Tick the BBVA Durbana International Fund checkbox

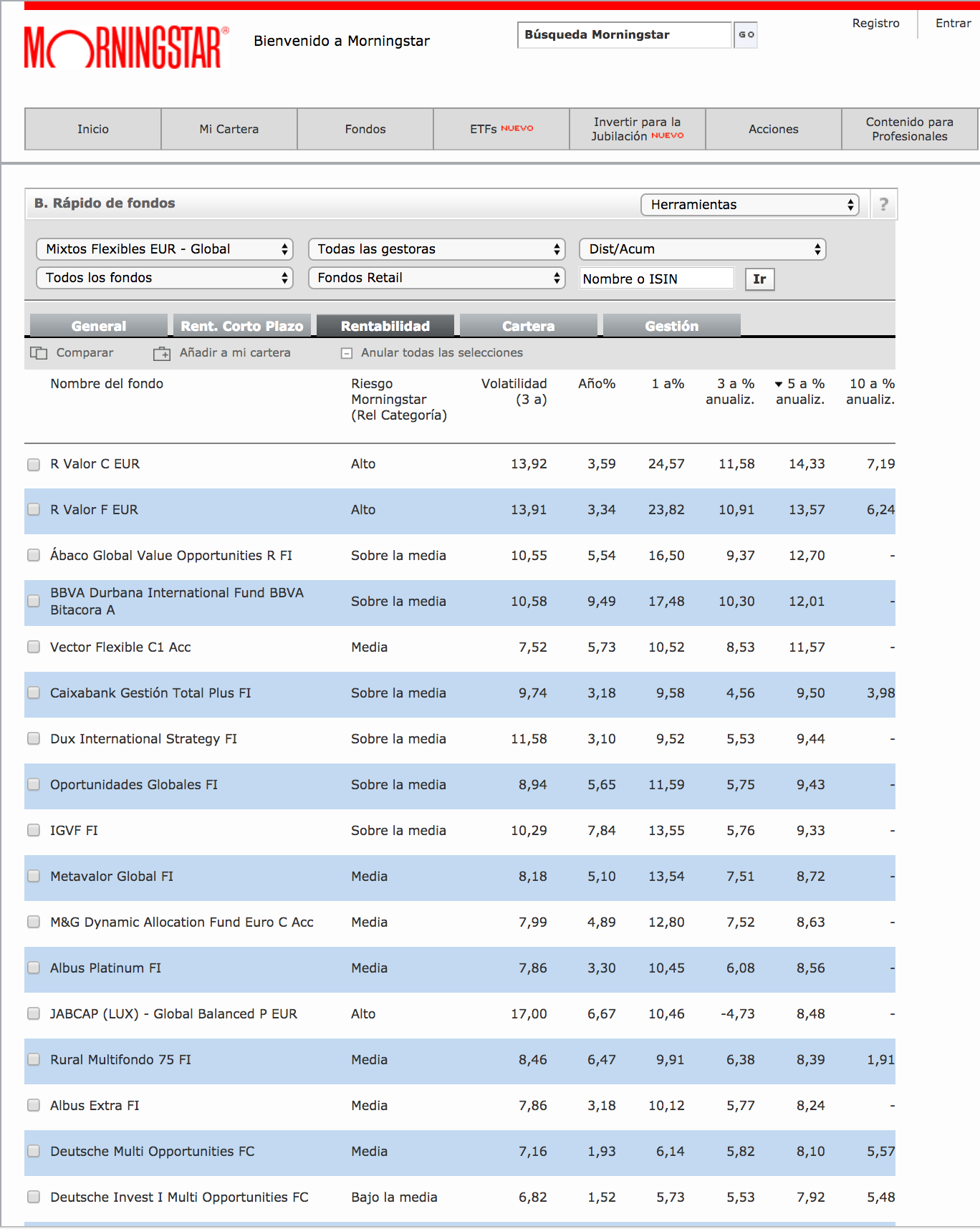point(34,602)
